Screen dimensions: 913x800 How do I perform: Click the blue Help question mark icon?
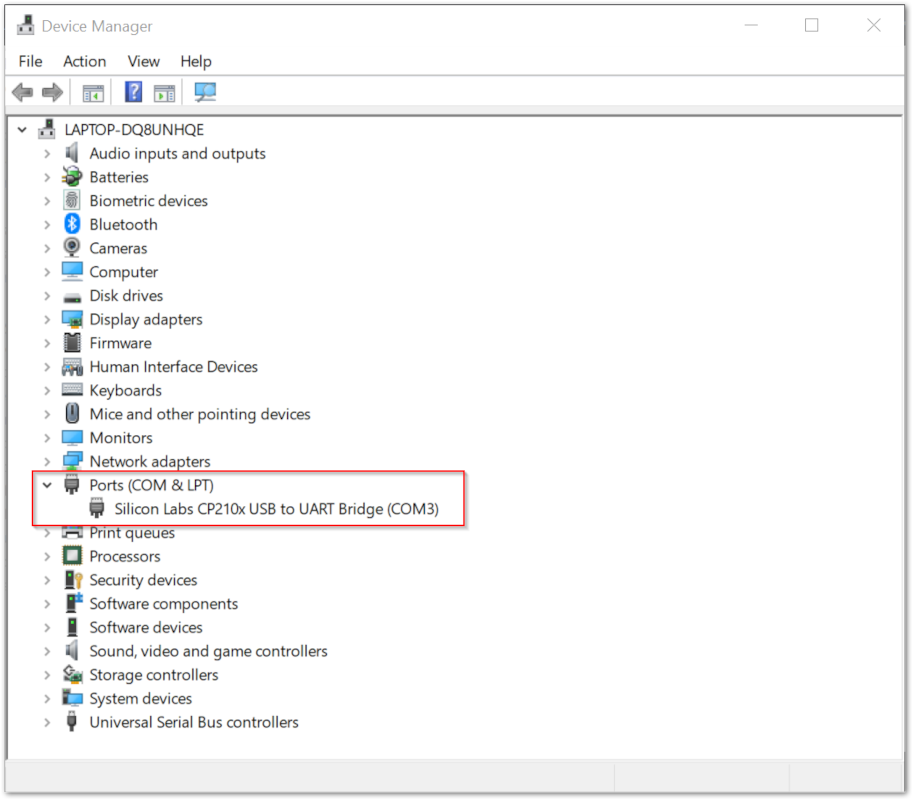133,92
